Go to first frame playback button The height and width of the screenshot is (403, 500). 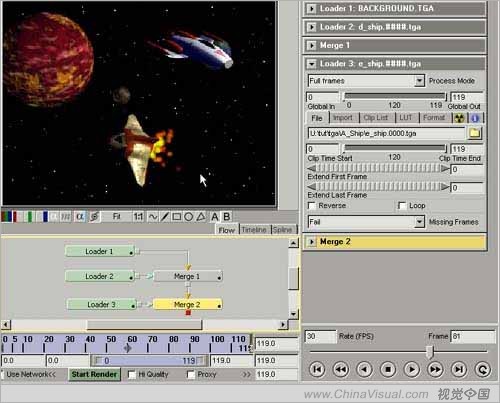coord(317,369)
